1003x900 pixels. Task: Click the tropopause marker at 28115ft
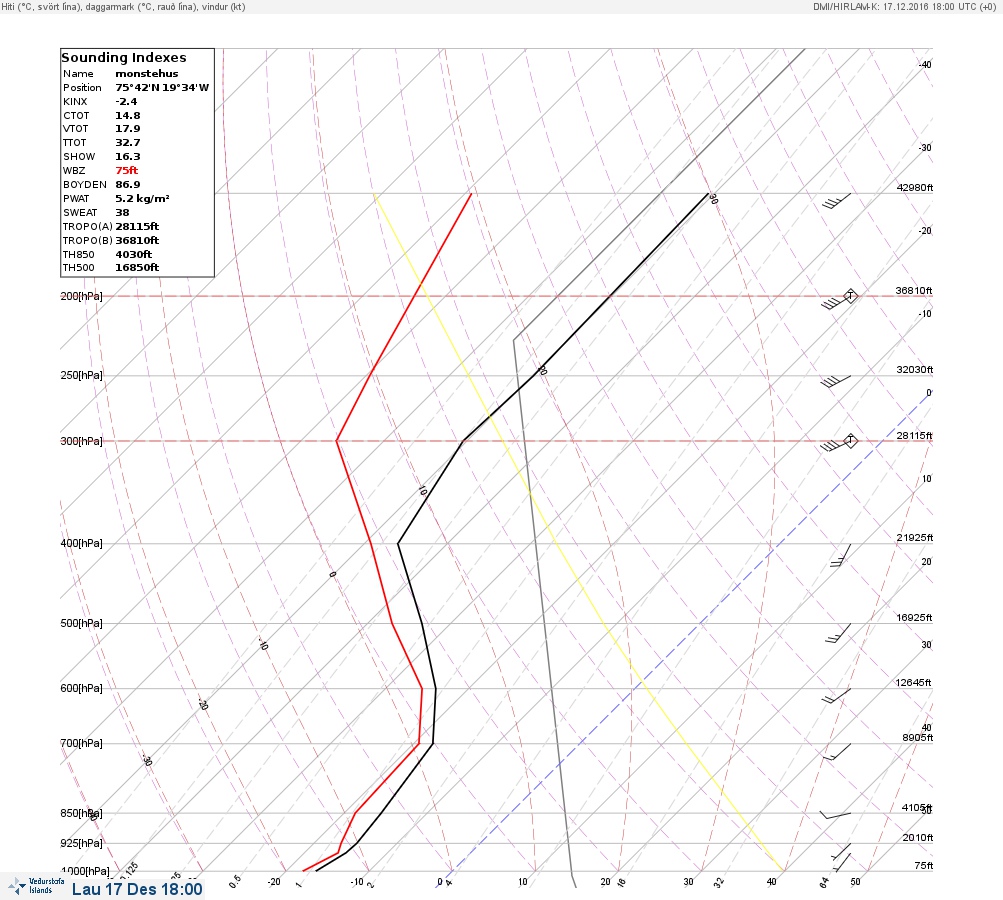[x=850, y=441]
